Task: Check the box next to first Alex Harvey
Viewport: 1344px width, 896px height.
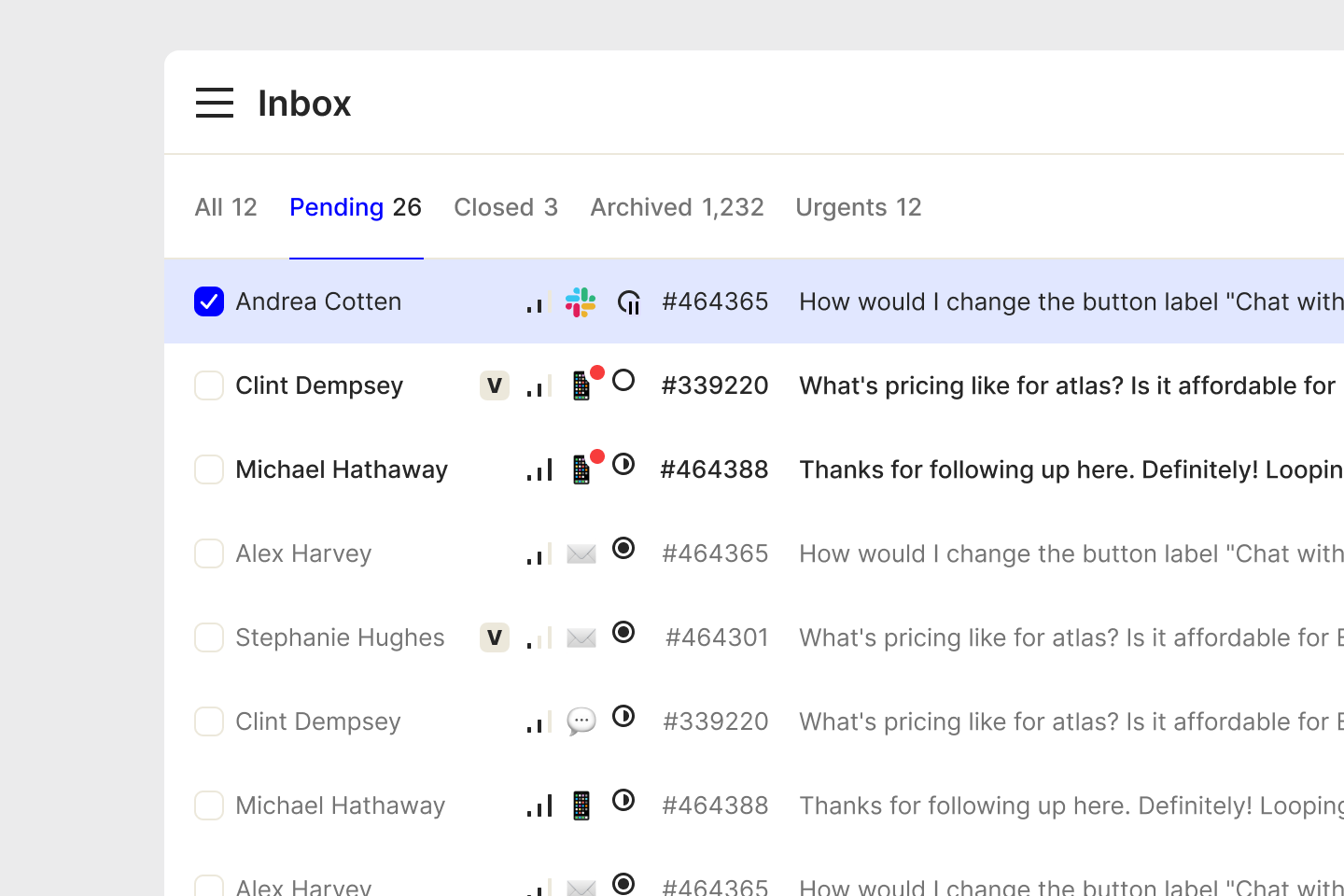Action: click(x=209, y=553)
